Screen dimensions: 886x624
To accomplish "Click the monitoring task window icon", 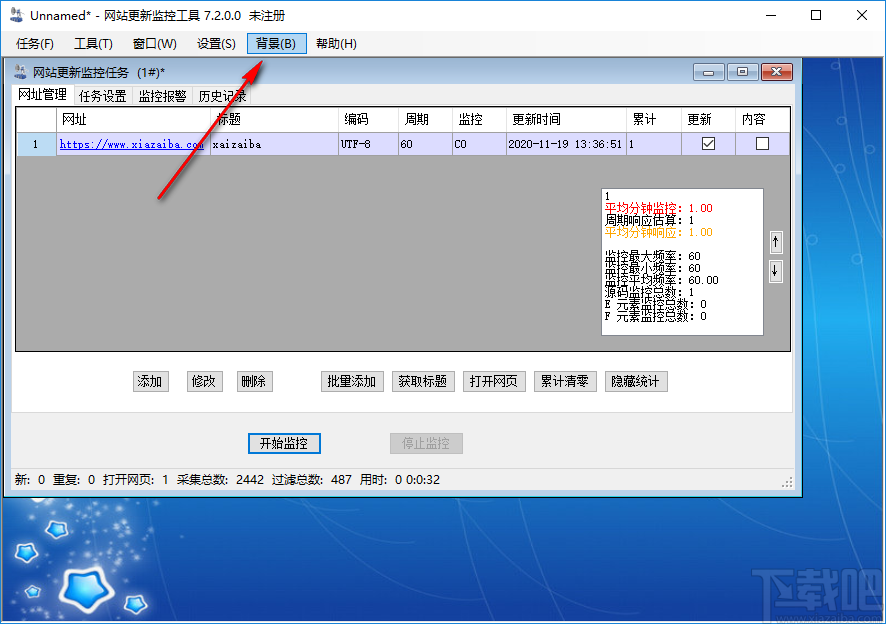I will pos(22,71).
